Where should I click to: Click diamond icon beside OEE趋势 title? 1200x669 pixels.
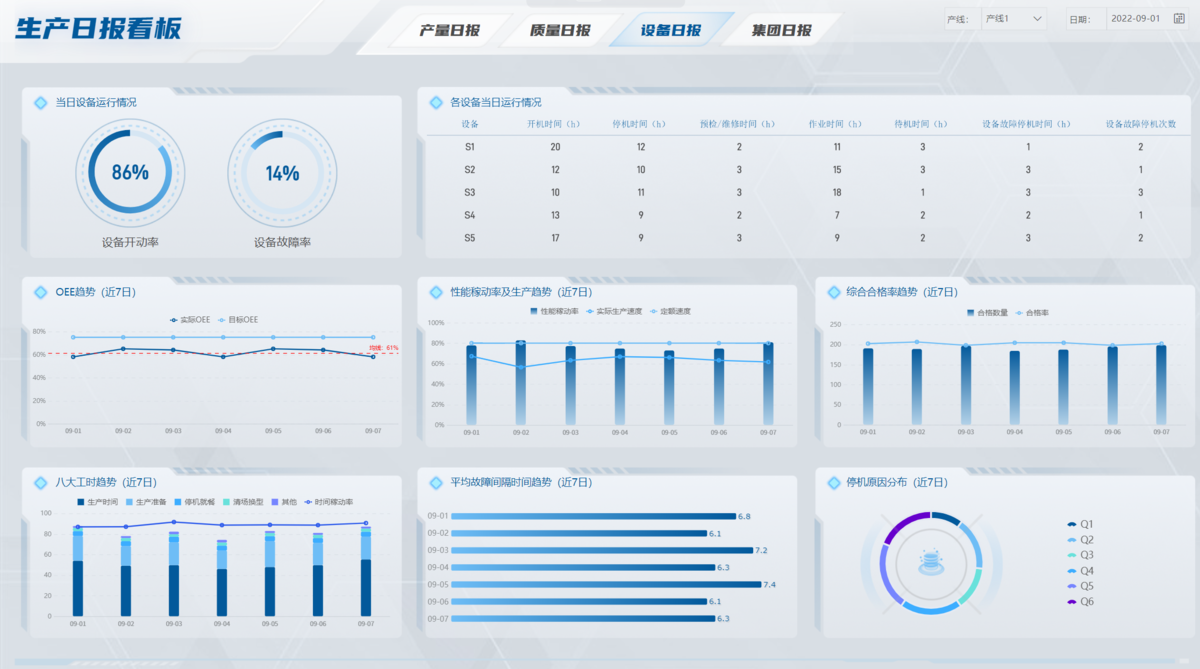click(41, 292)
